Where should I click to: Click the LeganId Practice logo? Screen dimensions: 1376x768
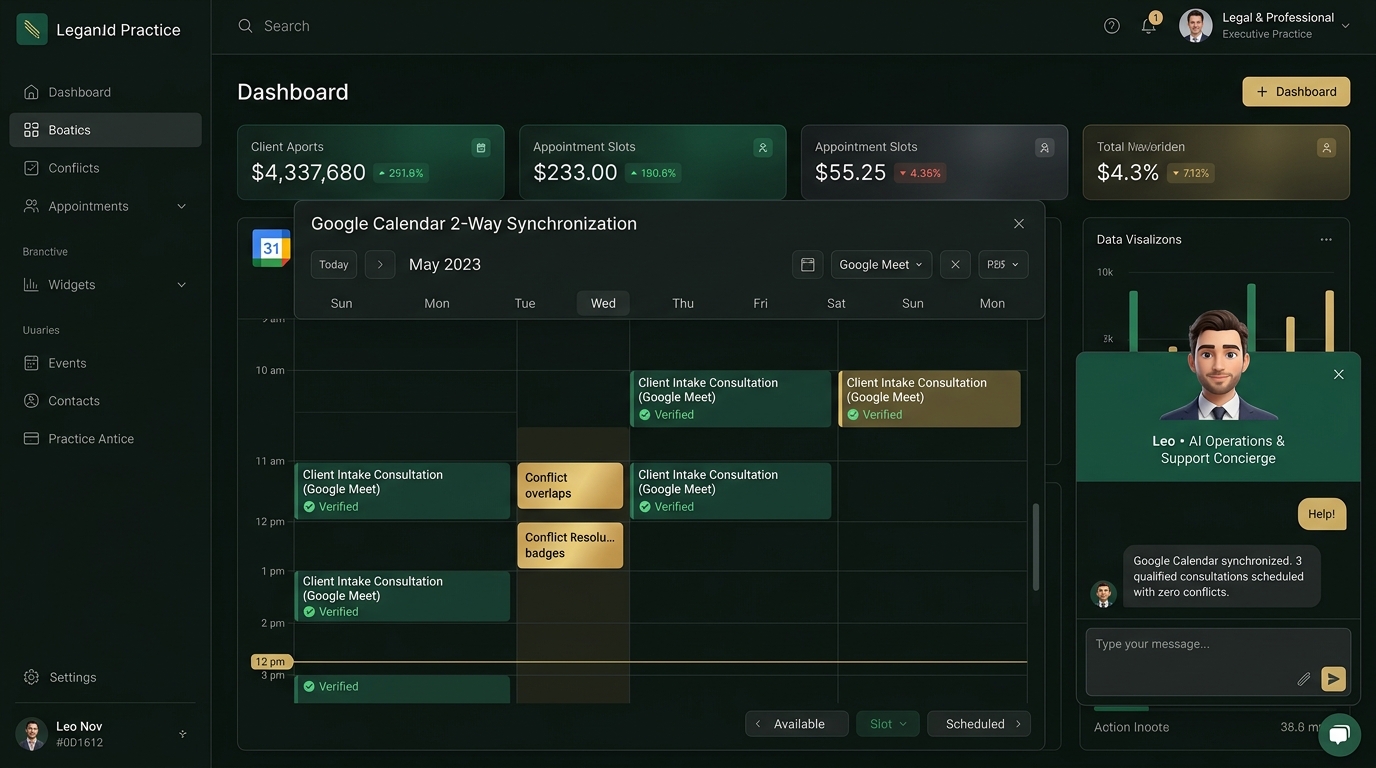pos(32,29)
